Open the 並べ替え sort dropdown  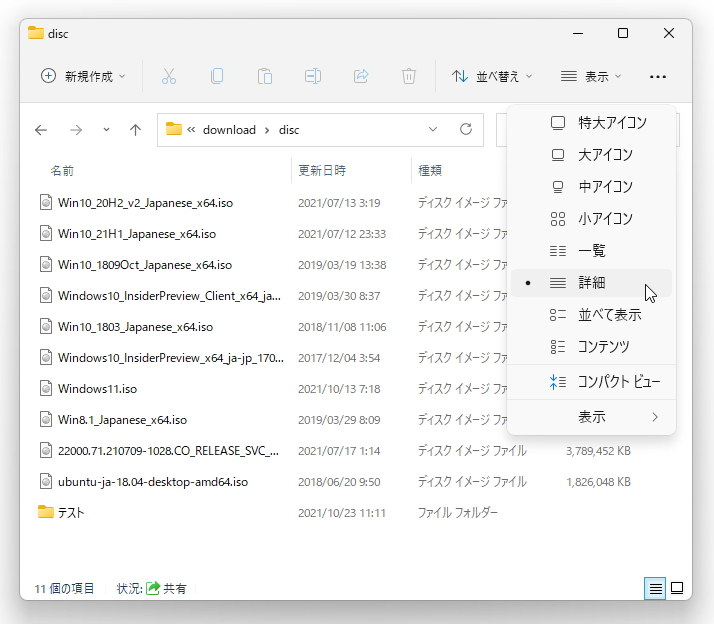click(492, 76)
